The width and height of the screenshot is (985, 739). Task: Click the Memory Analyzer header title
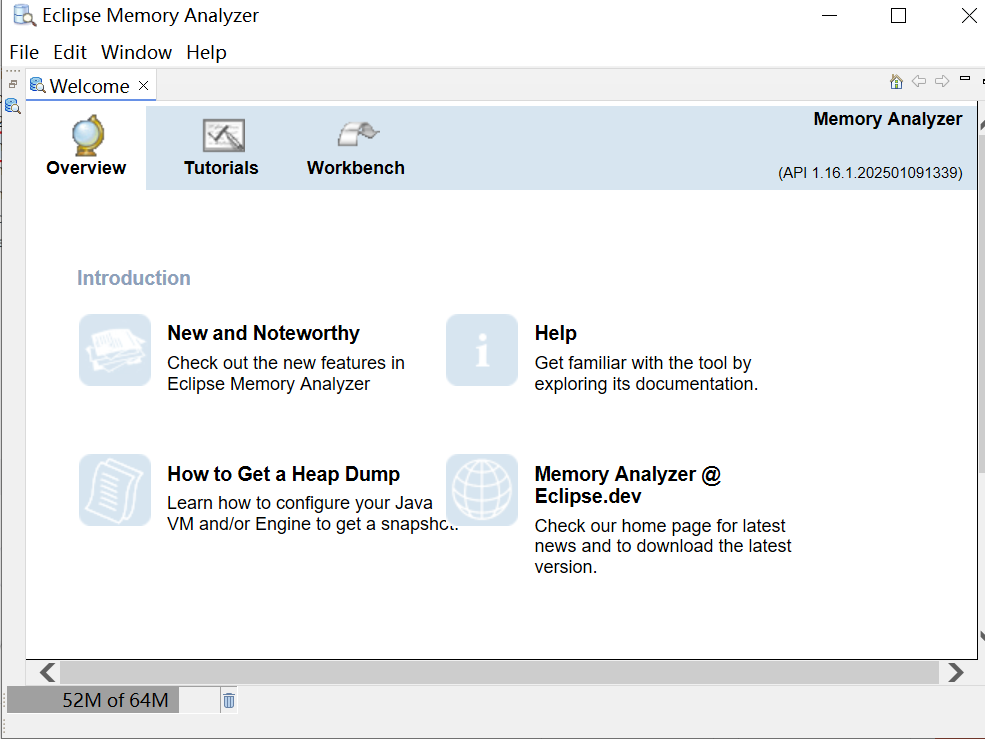tap(888, 119)
